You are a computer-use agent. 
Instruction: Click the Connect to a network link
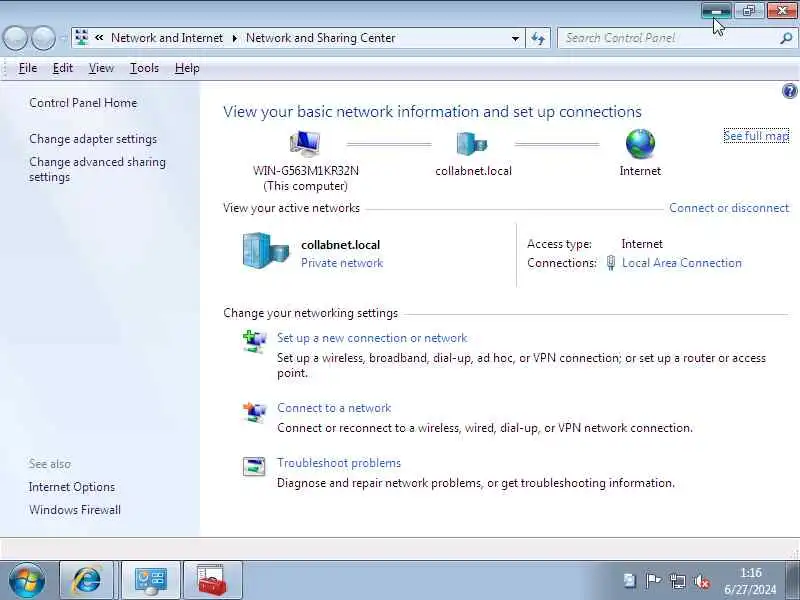click(x=334, y=408)
